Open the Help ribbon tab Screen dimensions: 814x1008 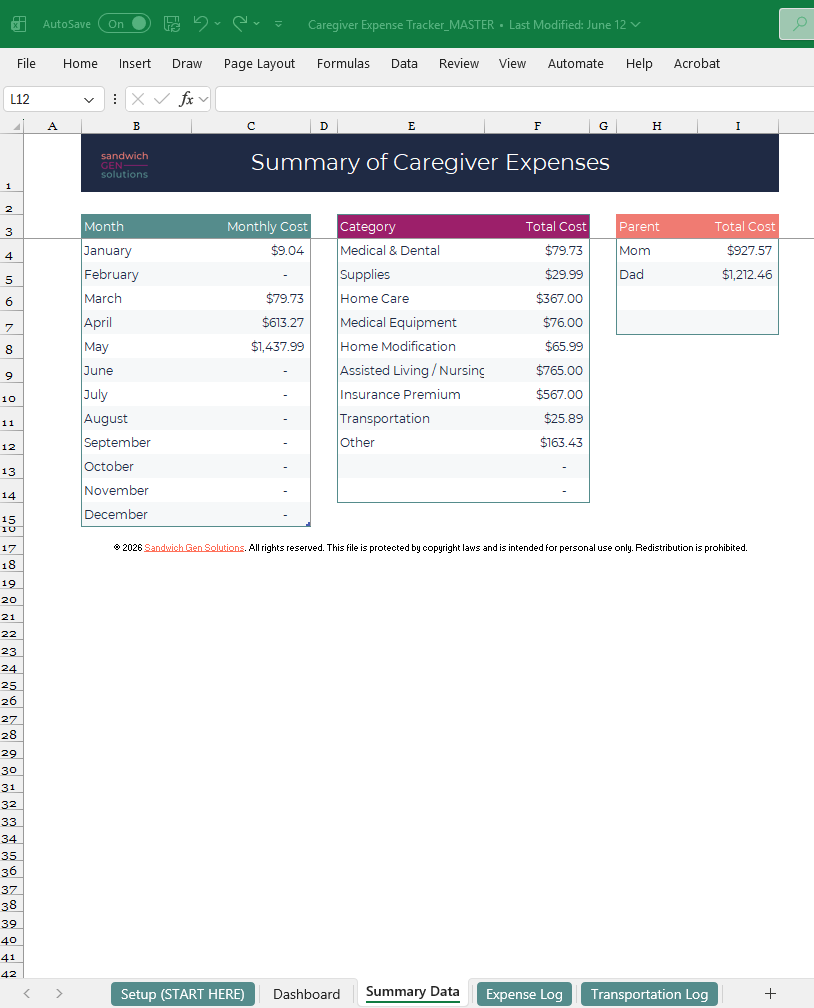tap(639, 64)
